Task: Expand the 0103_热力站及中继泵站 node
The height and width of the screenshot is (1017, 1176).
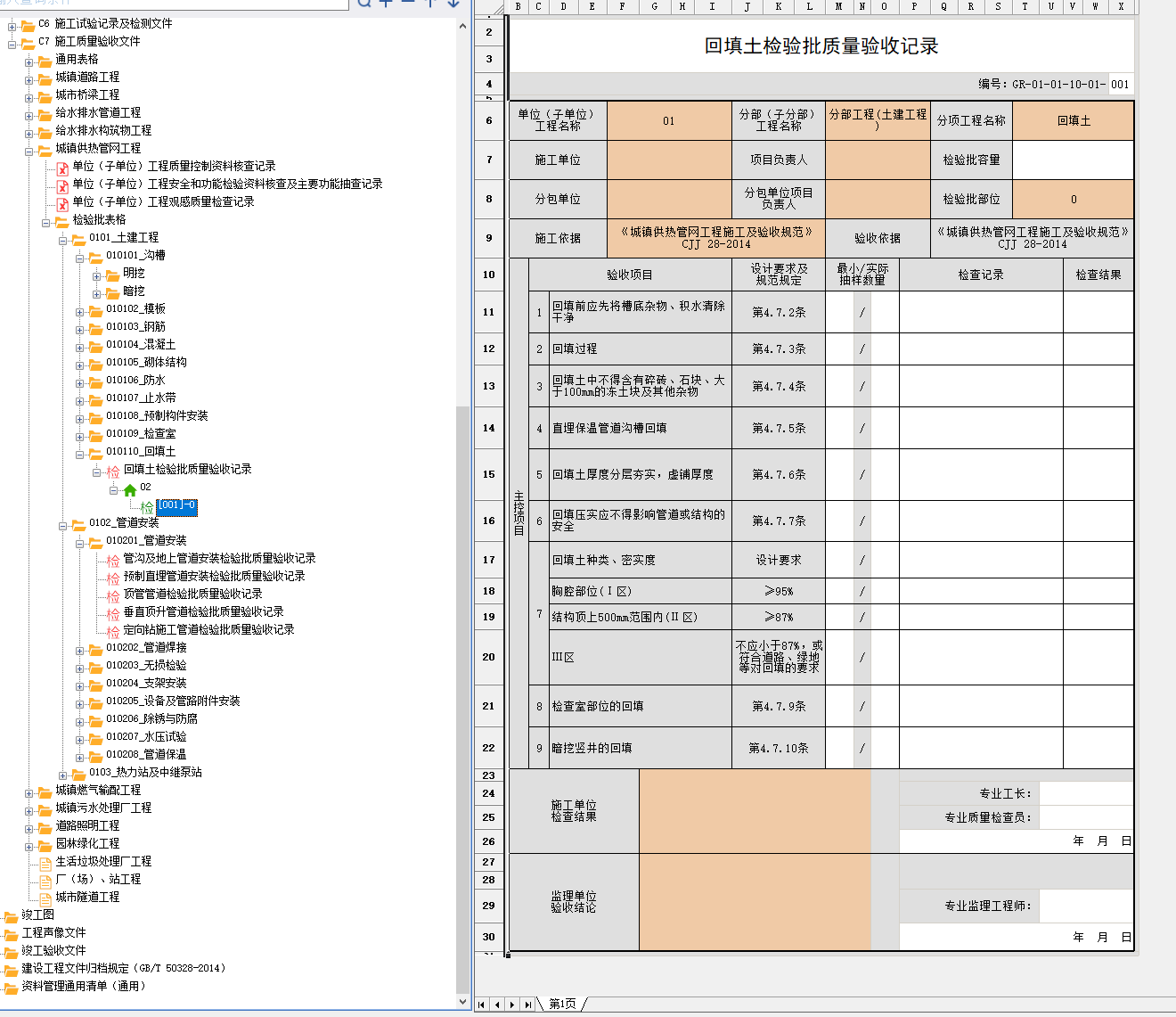Action: tap(63, 775)
